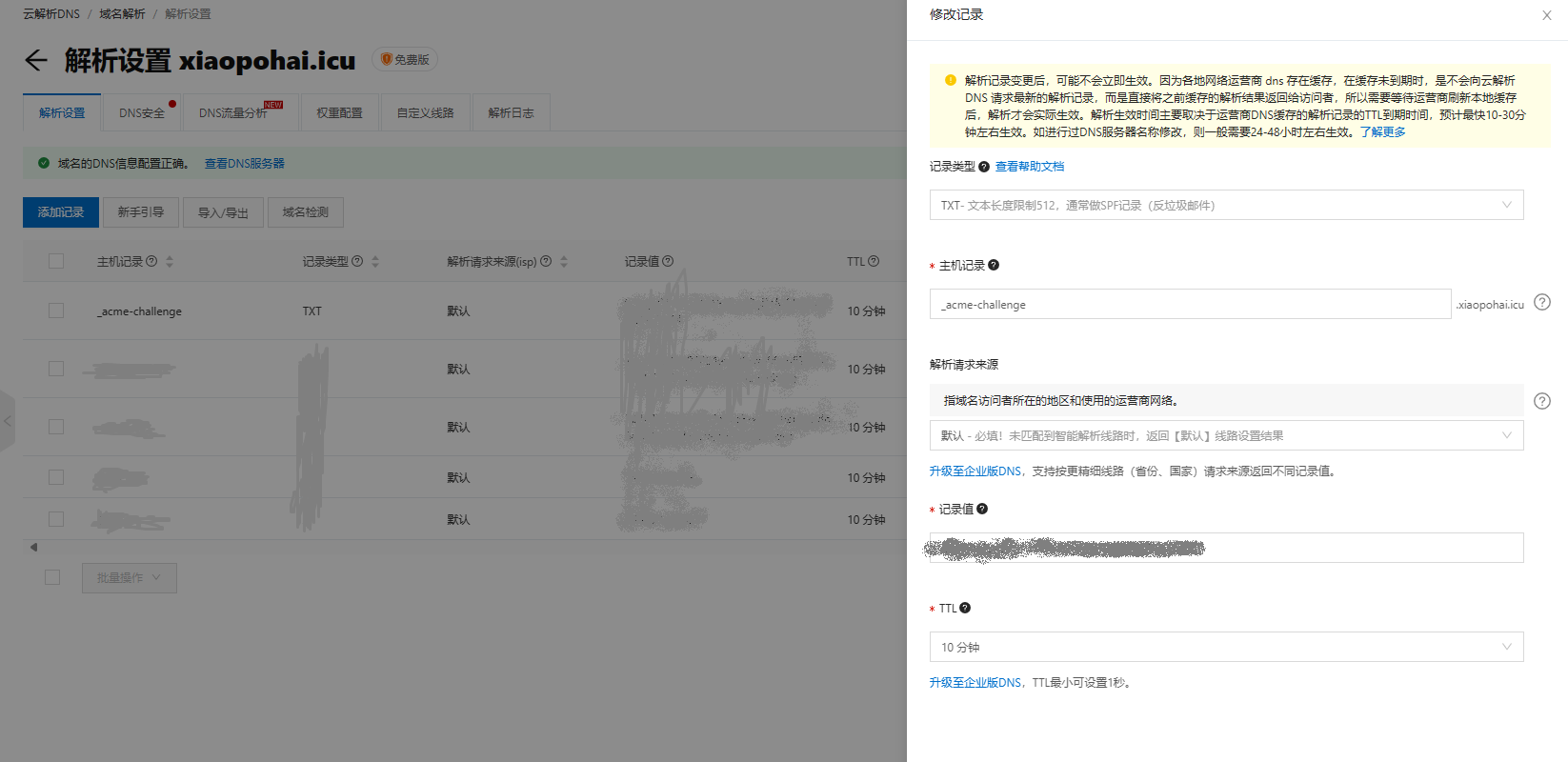Click help icon in TTL table header

point(874,261)
